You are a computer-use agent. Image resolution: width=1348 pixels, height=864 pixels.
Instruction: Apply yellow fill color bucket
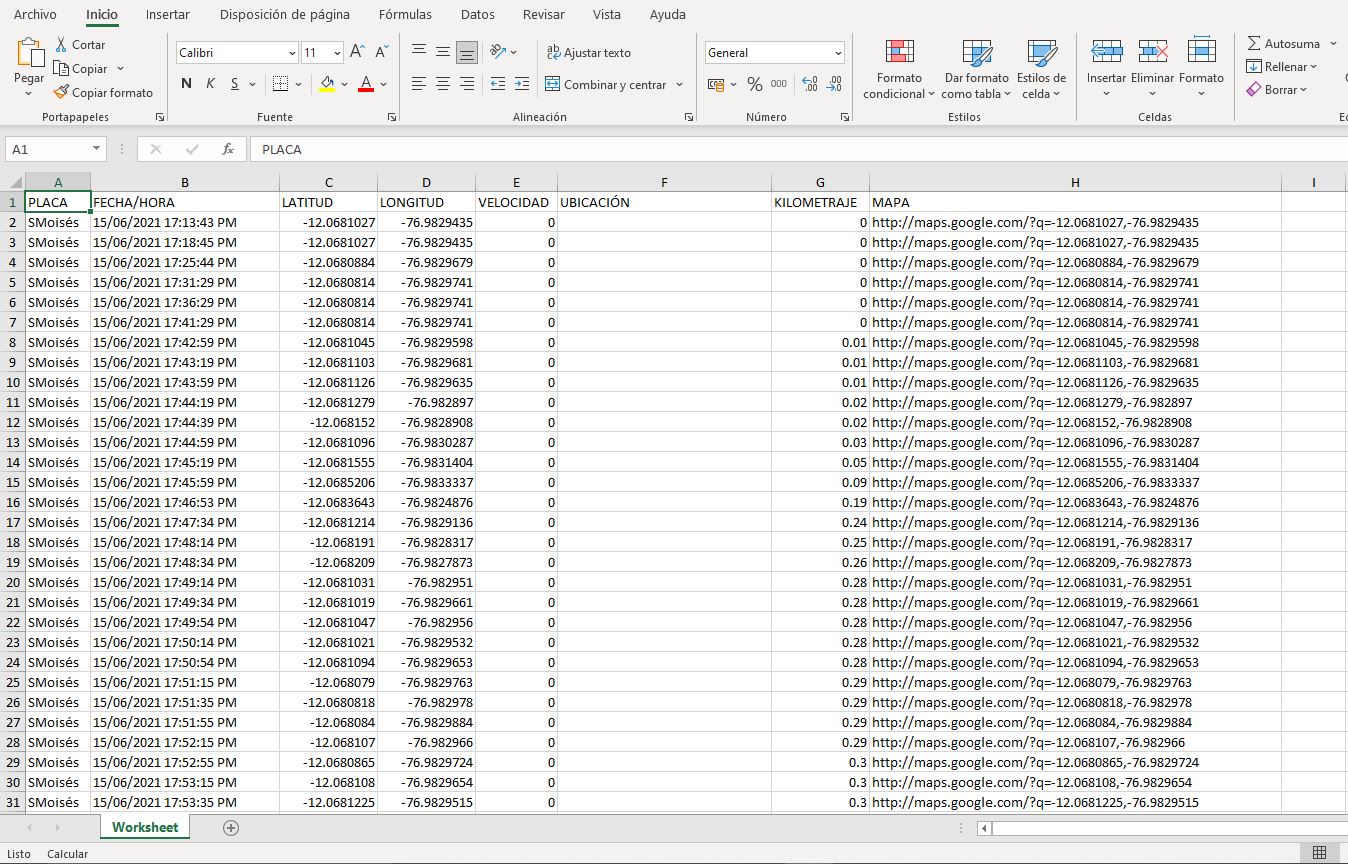[x=327, y=84]
